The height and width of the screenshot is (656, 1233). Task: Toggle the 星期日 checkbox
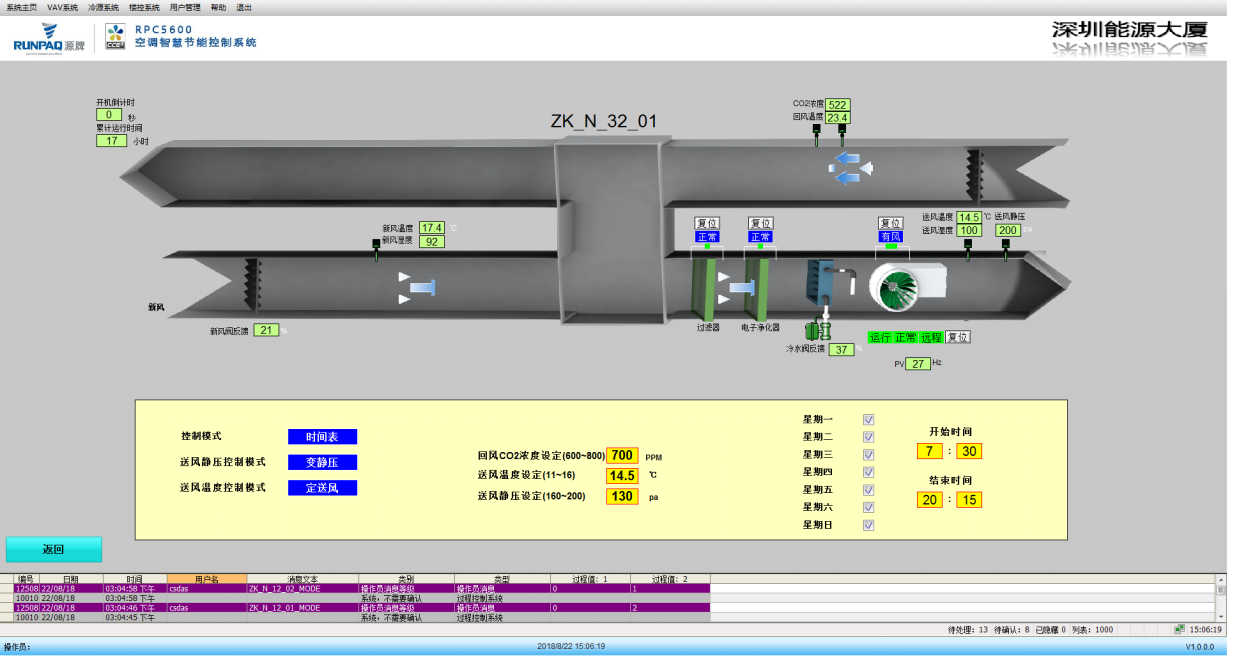pyautogui.click(x=869, y=525)
